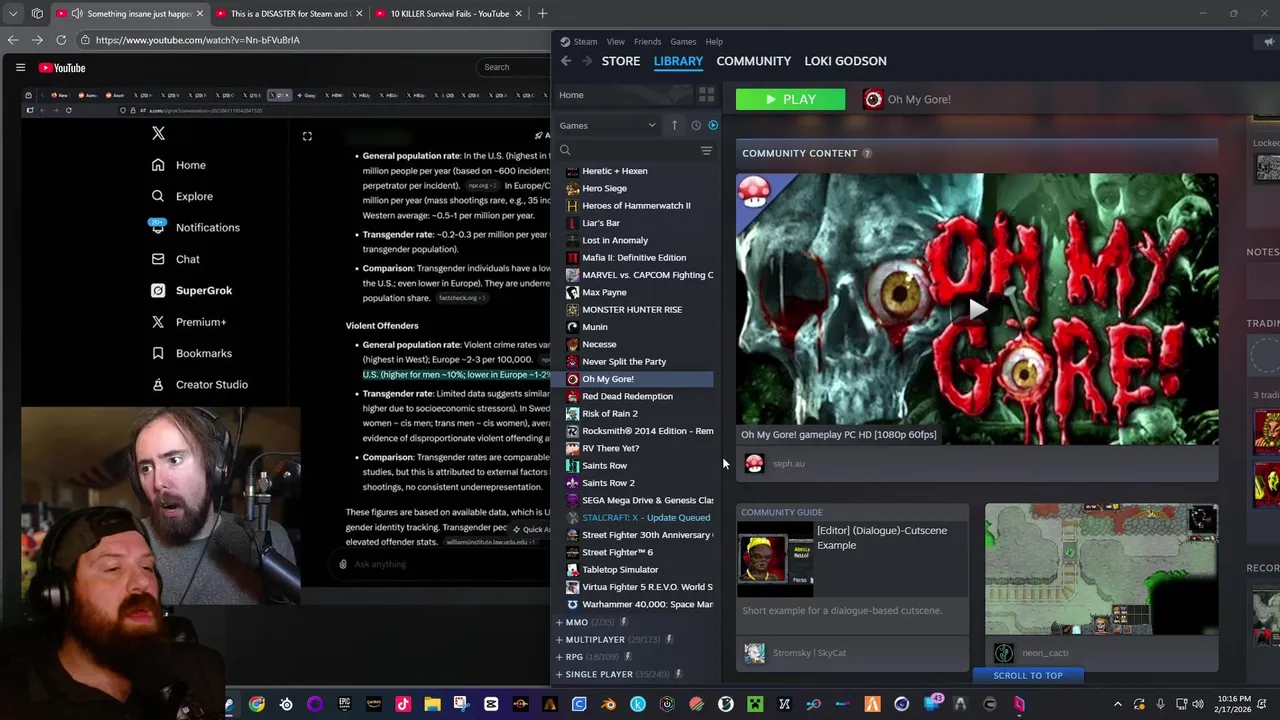
Task: Open Chrome on the taskbar
Action: coord(257,704)
